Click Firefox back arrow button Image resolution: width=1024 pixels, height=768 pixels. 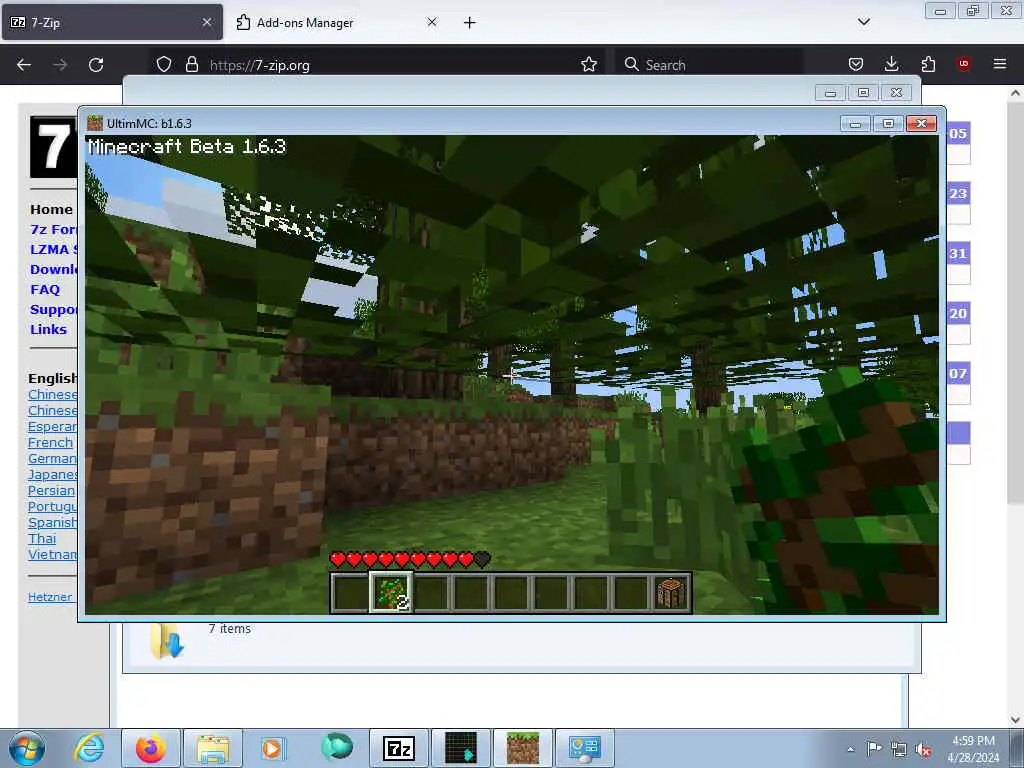(x=24, y=65)
